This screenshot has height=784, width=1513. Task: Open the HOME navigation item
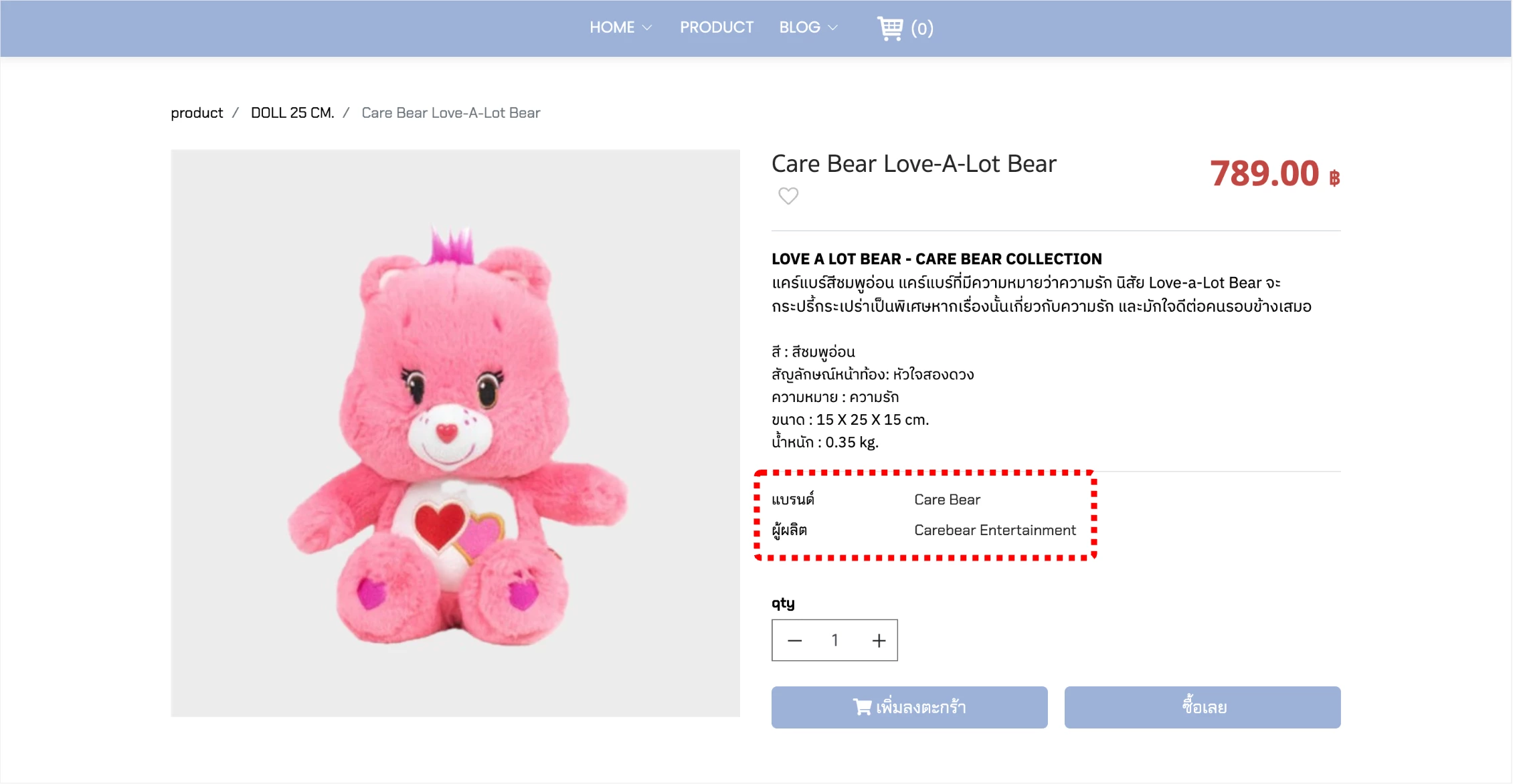pos(612,27)
